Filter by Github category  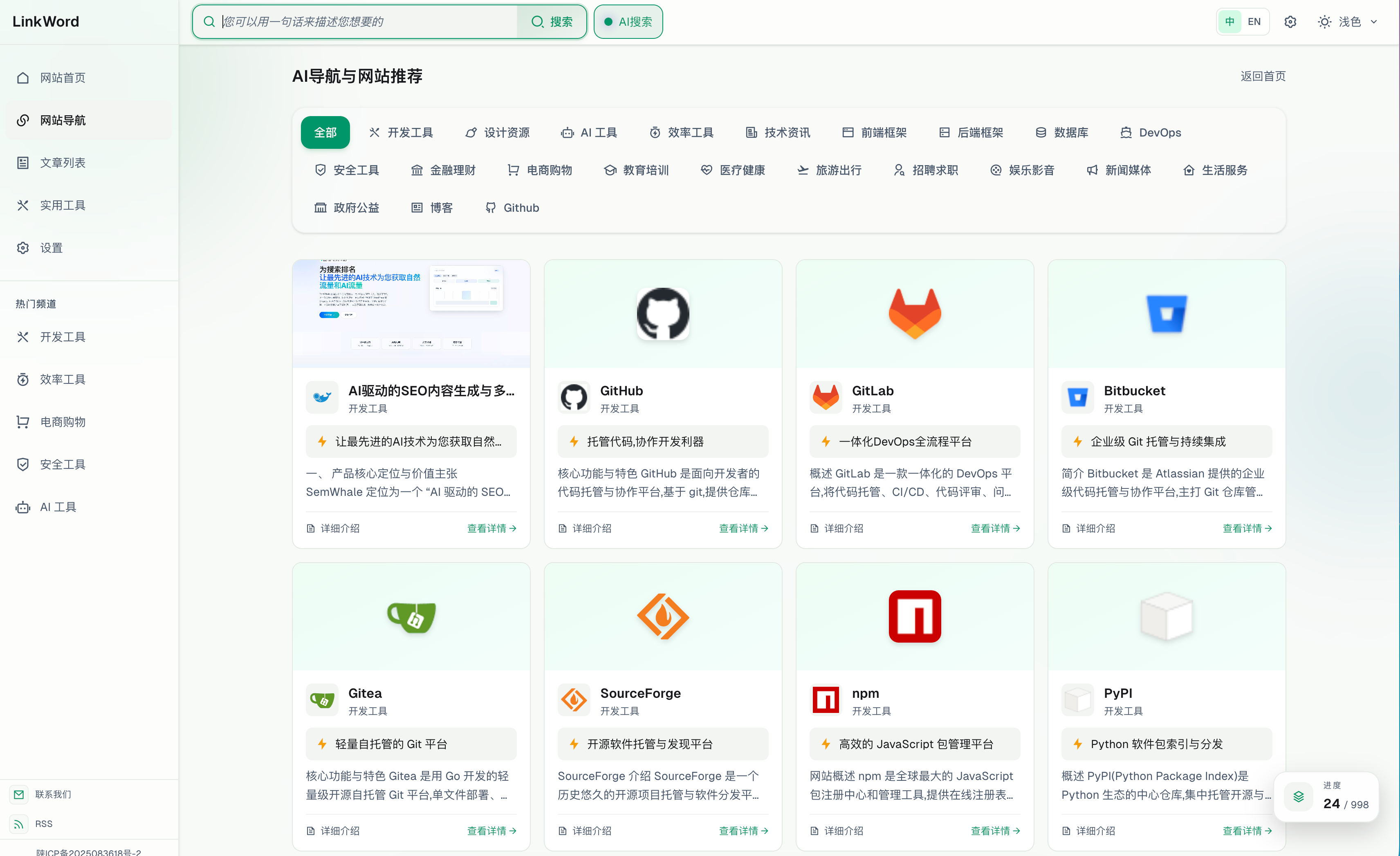coord(512,207)
